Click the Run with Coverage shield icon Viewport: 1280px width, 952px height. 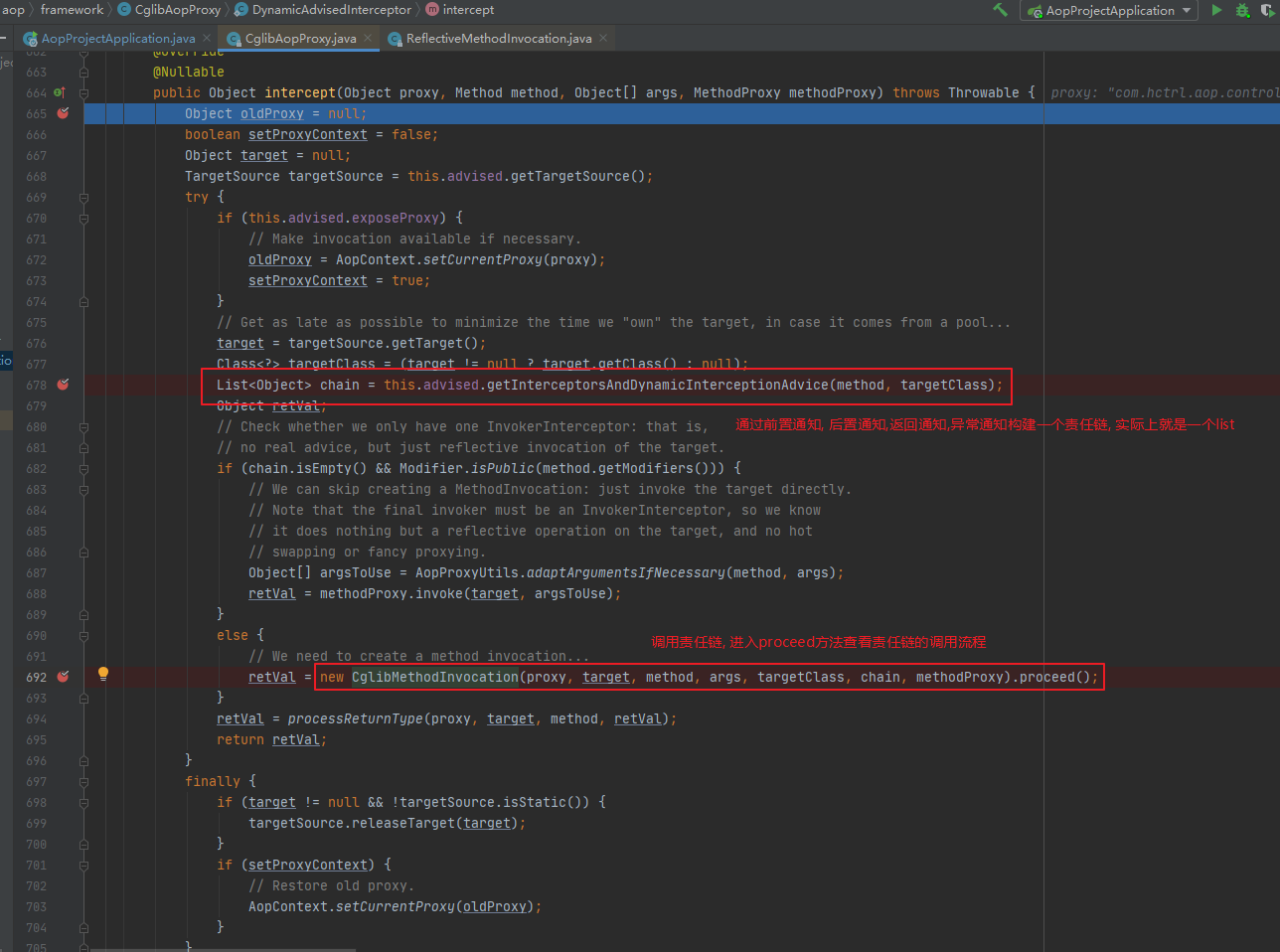click(x=1267, y=10)
